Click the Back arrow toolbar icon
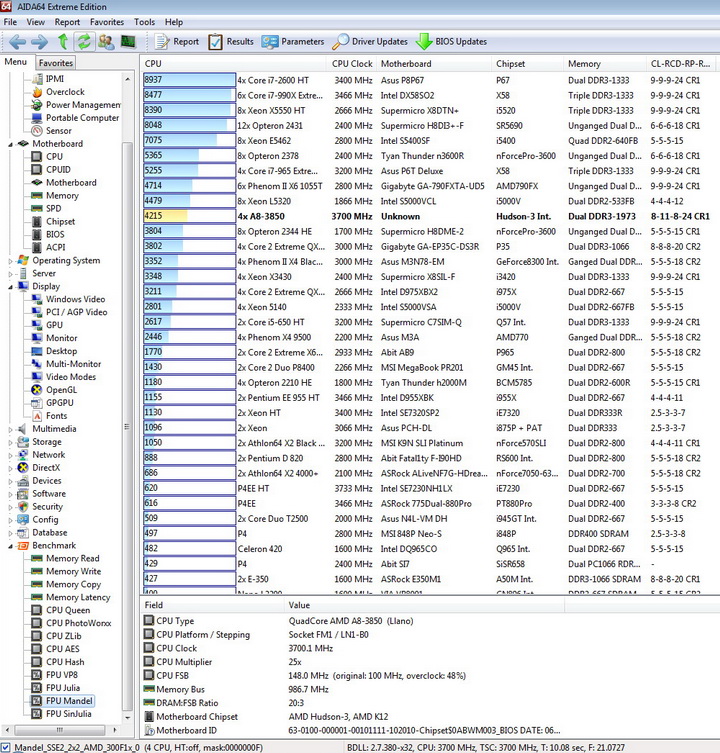 point(17,42)
